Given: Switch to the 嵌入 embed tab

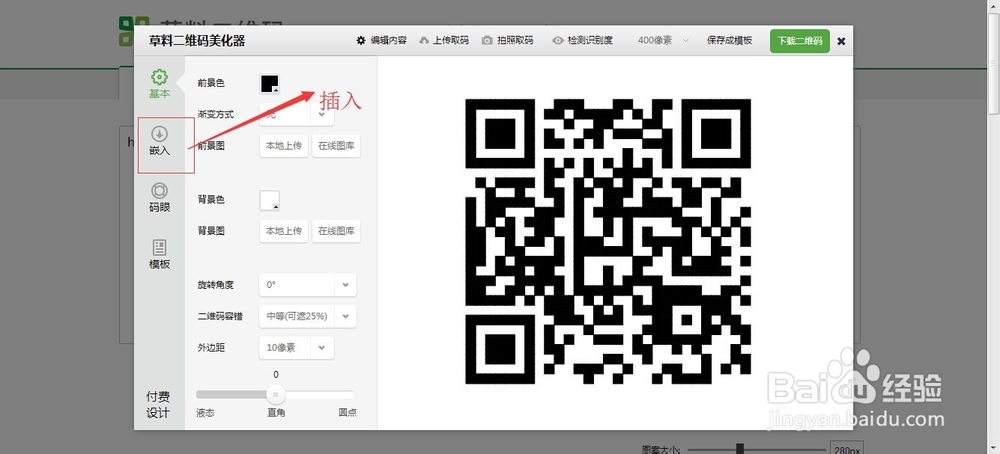Looking at the screenshot, I should point(159,142).
